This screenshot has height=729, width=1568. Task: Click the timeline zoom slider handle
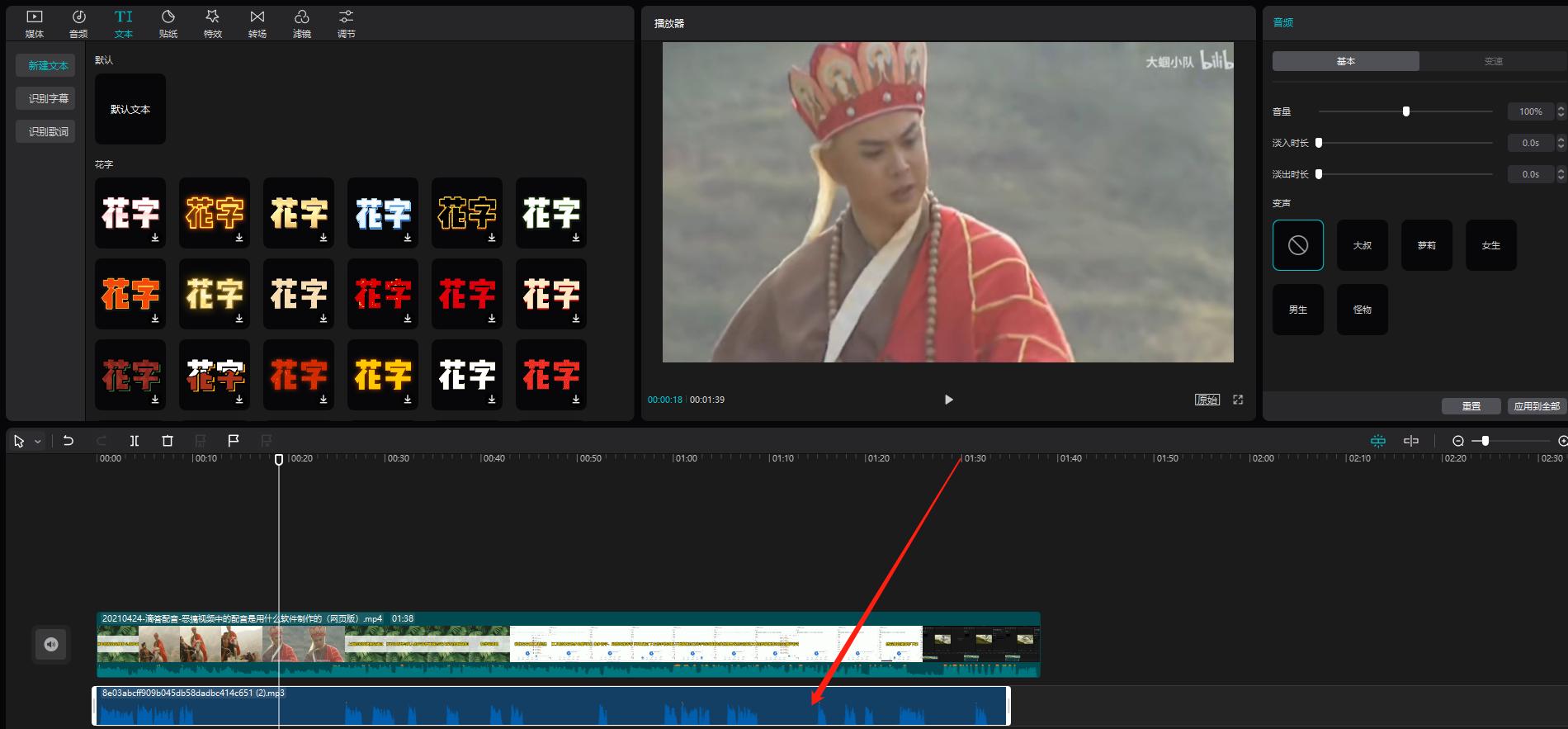[1485, 441]
